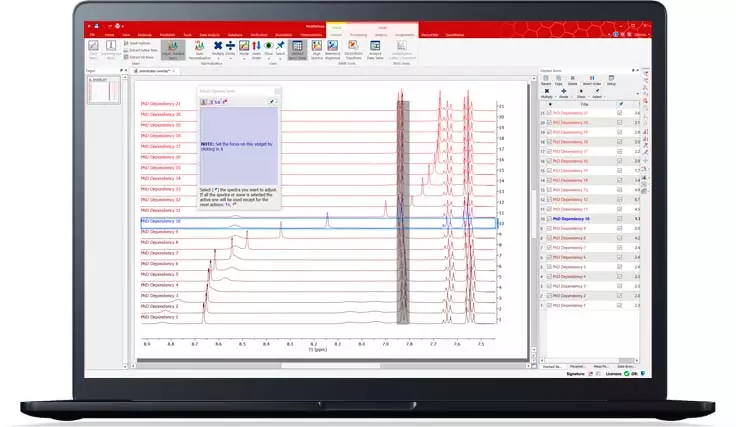Open the Stacked Items Table ribbon button

click(x=297, y=50)
